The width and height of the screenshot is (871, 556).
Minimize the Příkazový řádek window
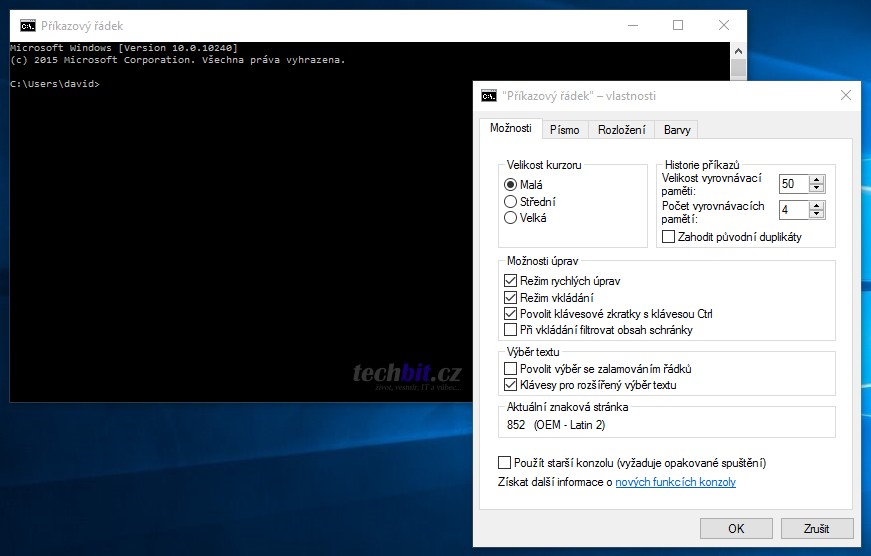coord(632,26)
